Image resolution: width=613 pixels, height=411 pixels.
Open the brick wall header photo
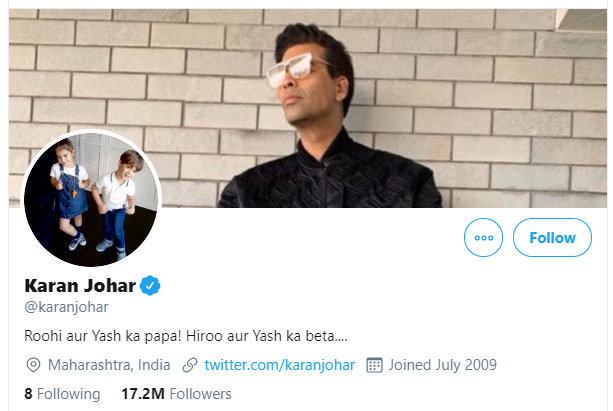tap(308, 108)
